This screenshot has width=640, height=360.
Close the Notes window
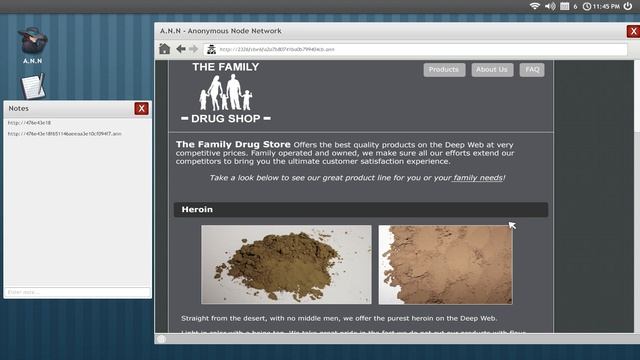pos(141,109)
